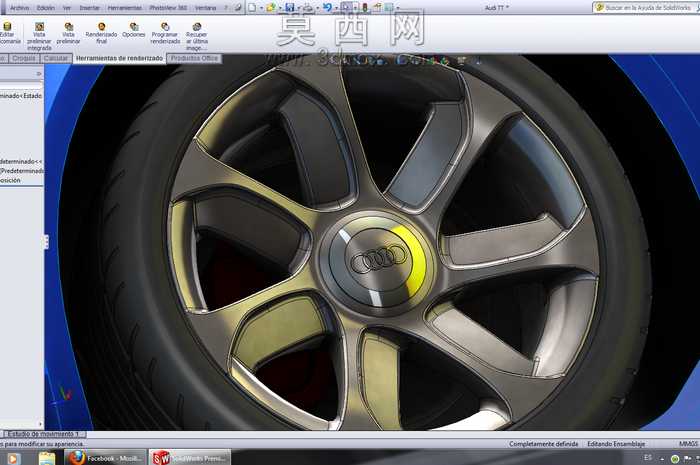
Task: Expand the New document dropdown arrow
Action: 261,8
